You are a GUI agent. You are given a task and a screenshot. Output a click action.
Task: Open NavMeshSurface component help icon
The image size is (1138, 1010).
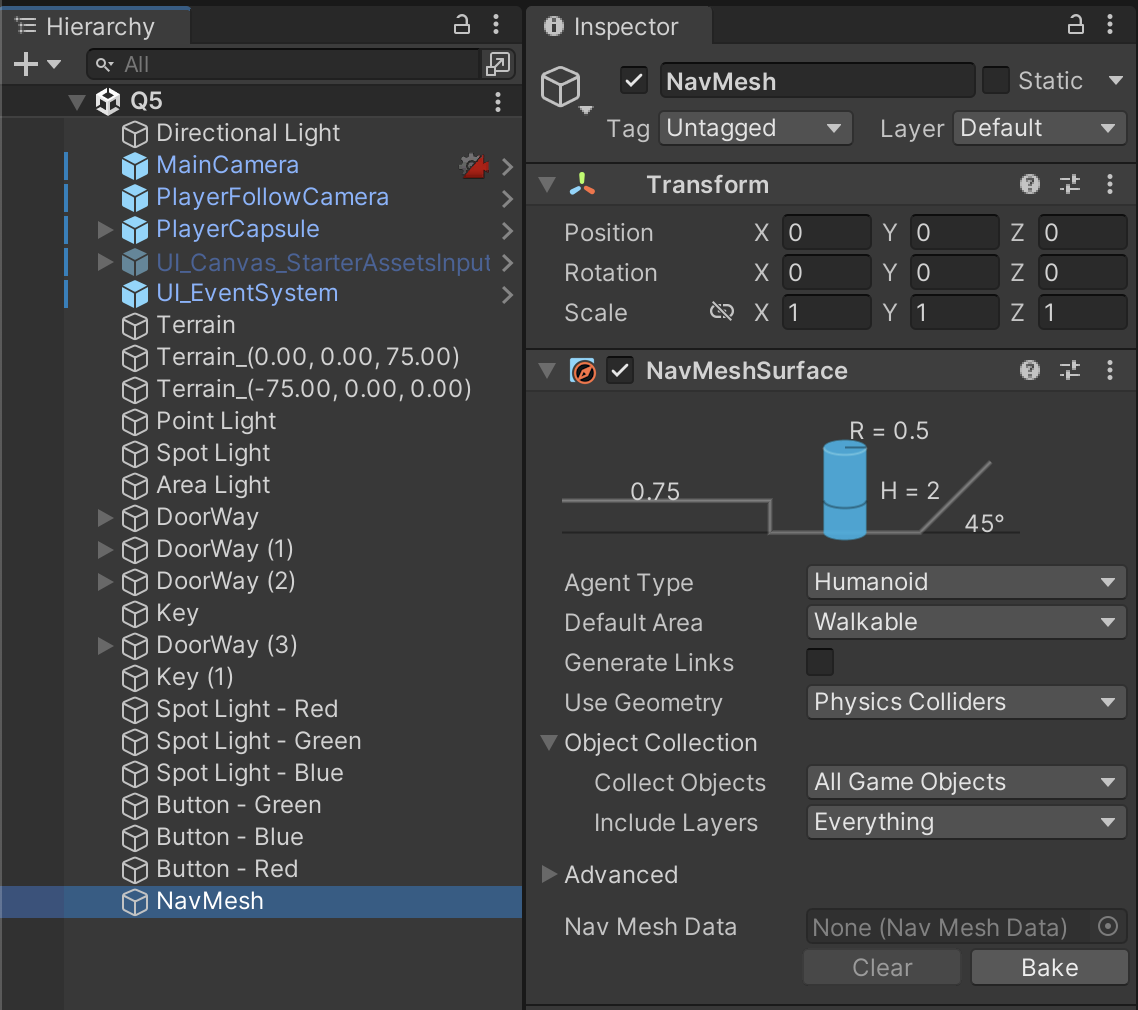pyautogui.click(x=1029, y=370)
